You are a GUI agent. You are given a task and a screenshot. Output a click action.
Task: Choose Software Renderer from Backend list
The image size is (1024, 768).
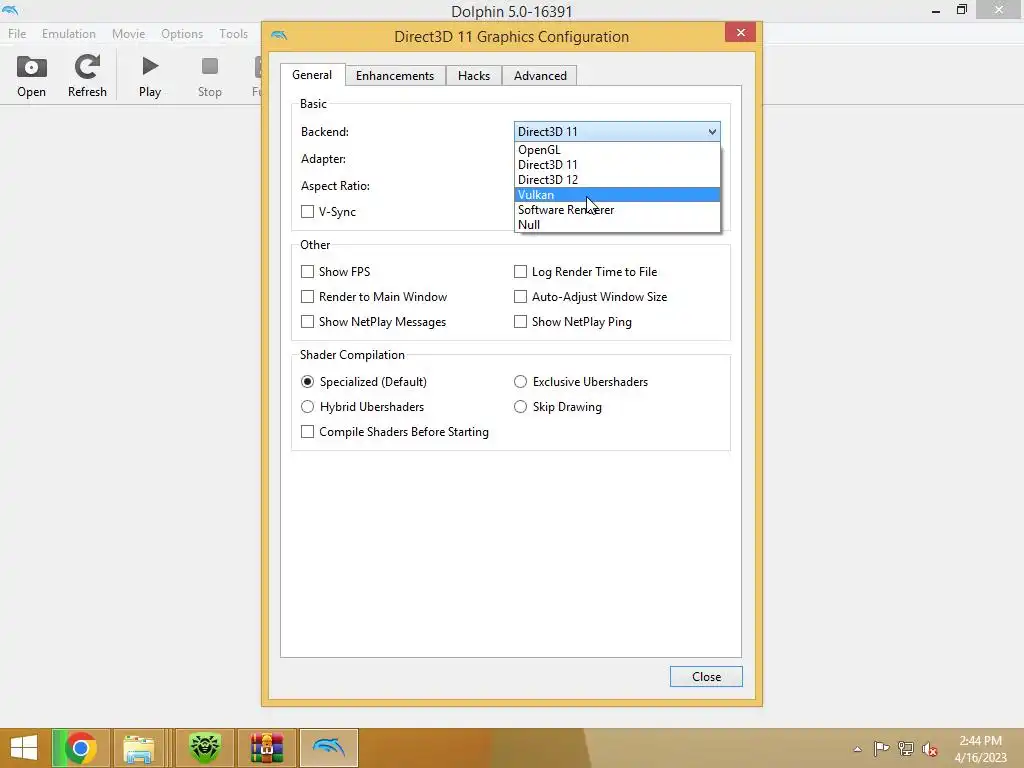(617, 210)
